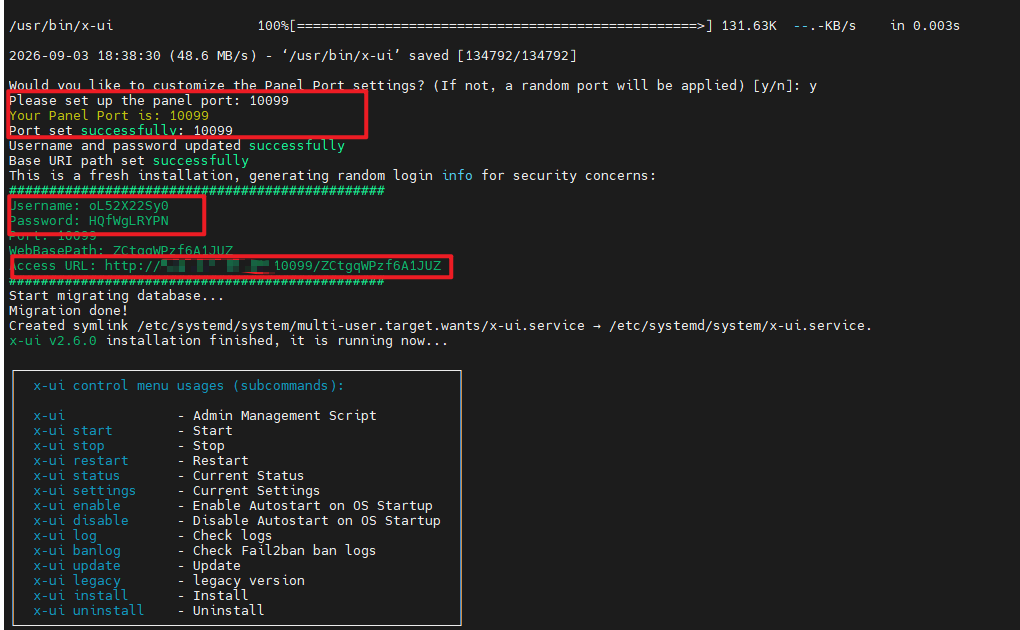Click the 'x-ui v2.6.0' version text
Image resolution: width=1020 pixels, height=630 pixels.
[53, 340]
